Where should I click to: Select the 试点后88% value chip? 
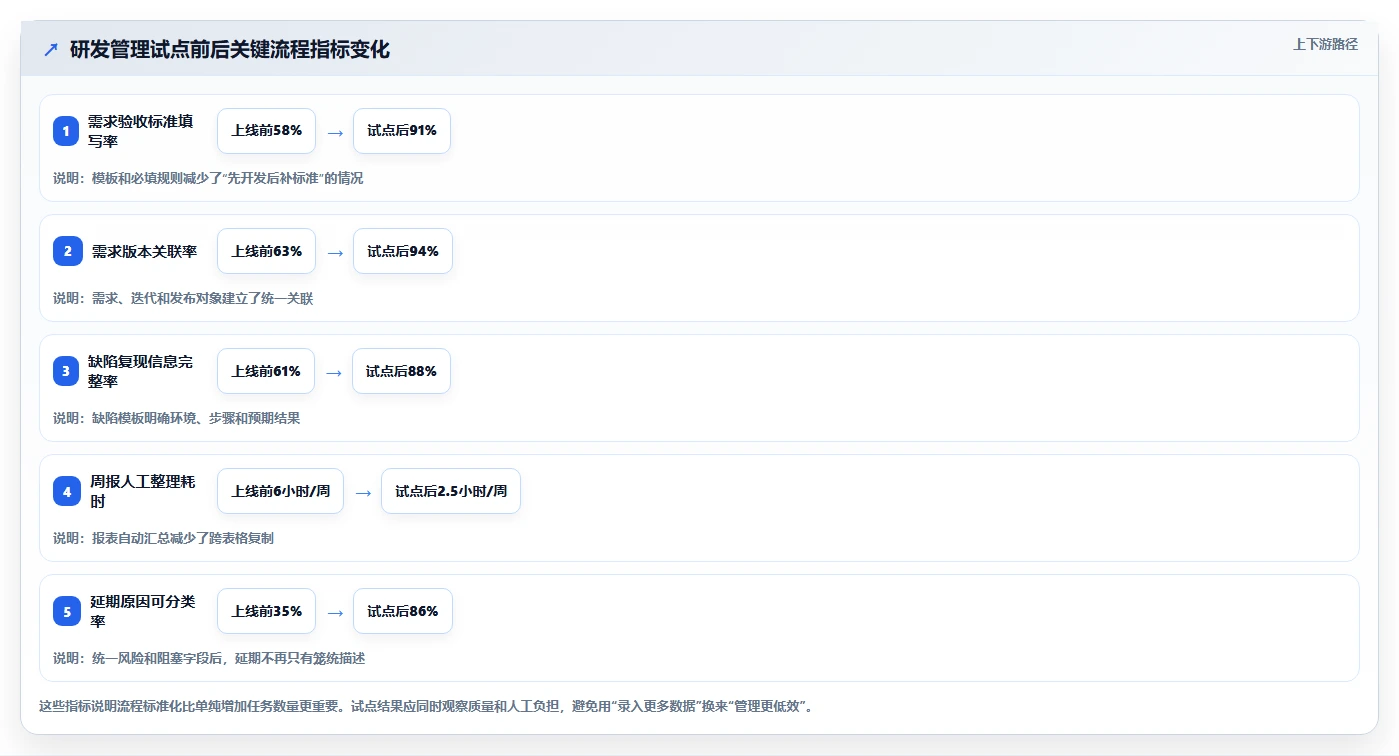(401, 371)
